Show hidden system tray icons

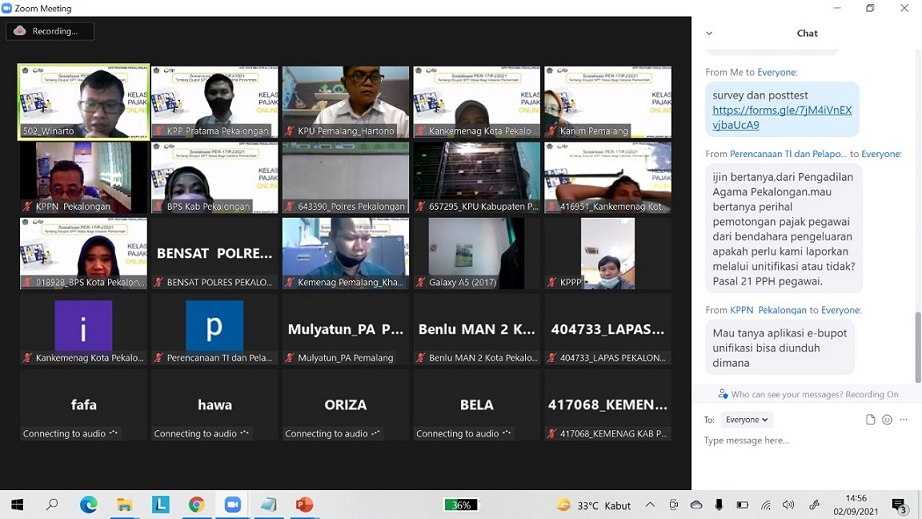tap(650, 505)
